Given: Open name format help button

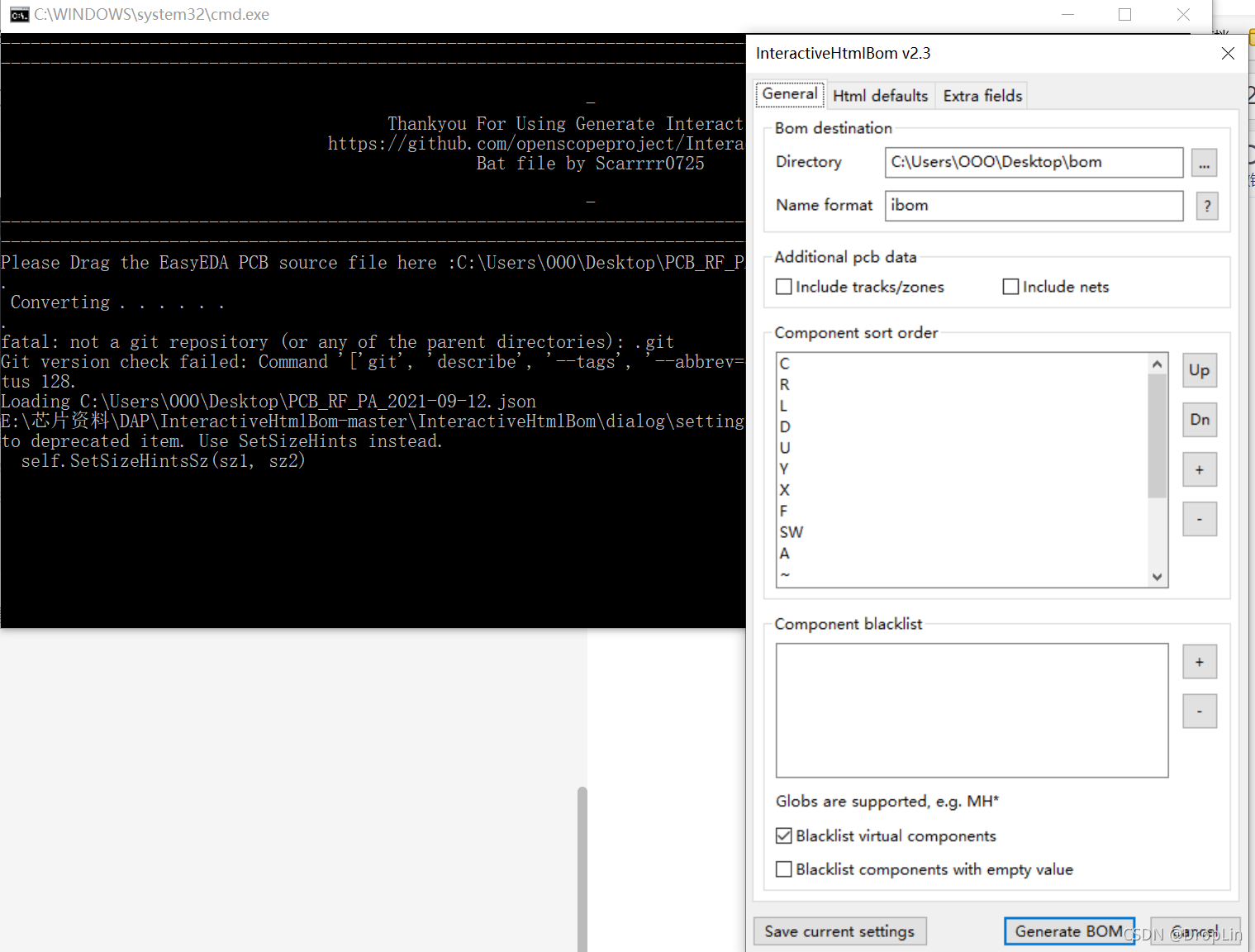Looking at the screenshot, I should [1207, 206].
